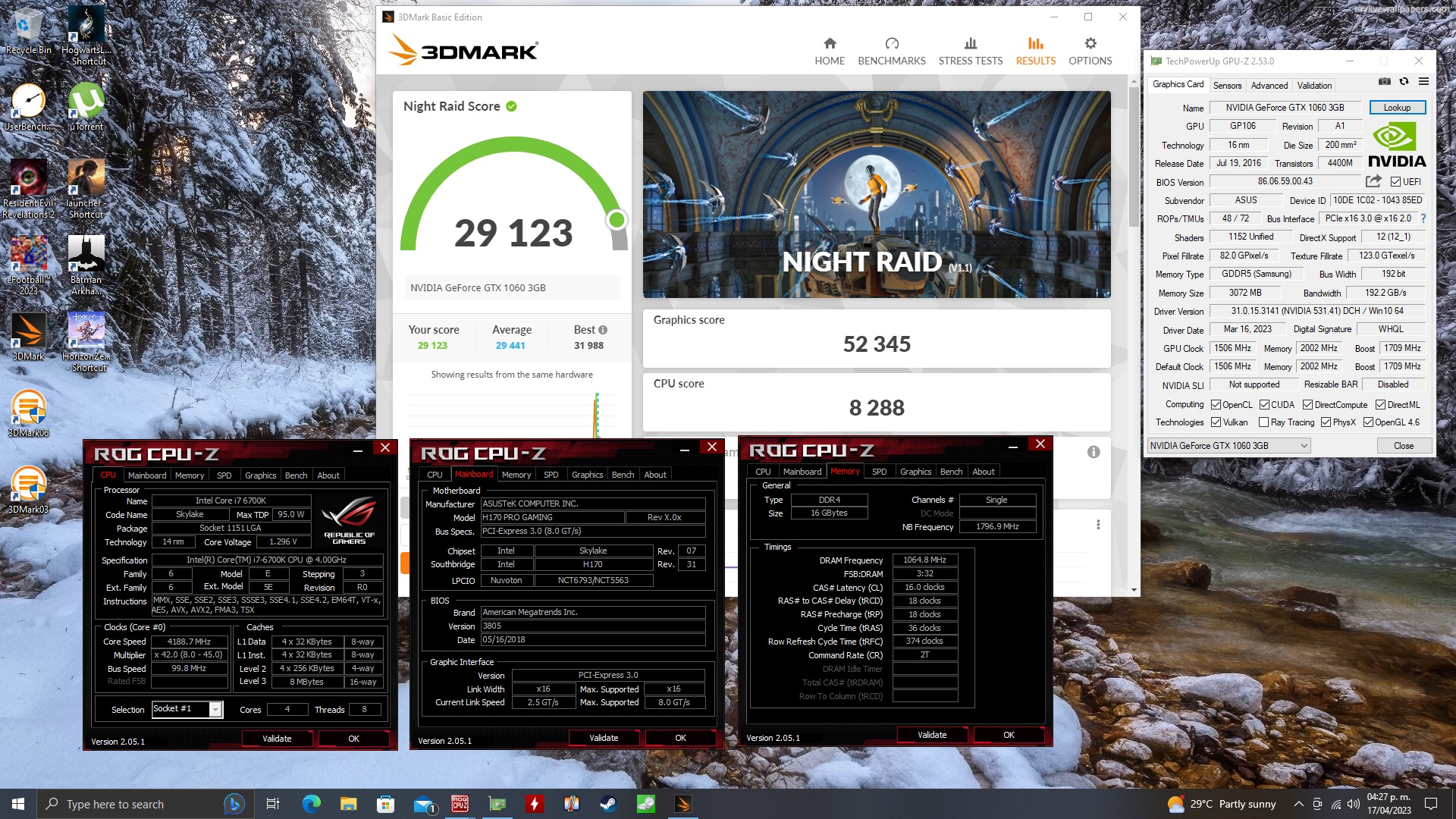
Task: Open File Explorer from the taskbar
Action: coord(349,804)
